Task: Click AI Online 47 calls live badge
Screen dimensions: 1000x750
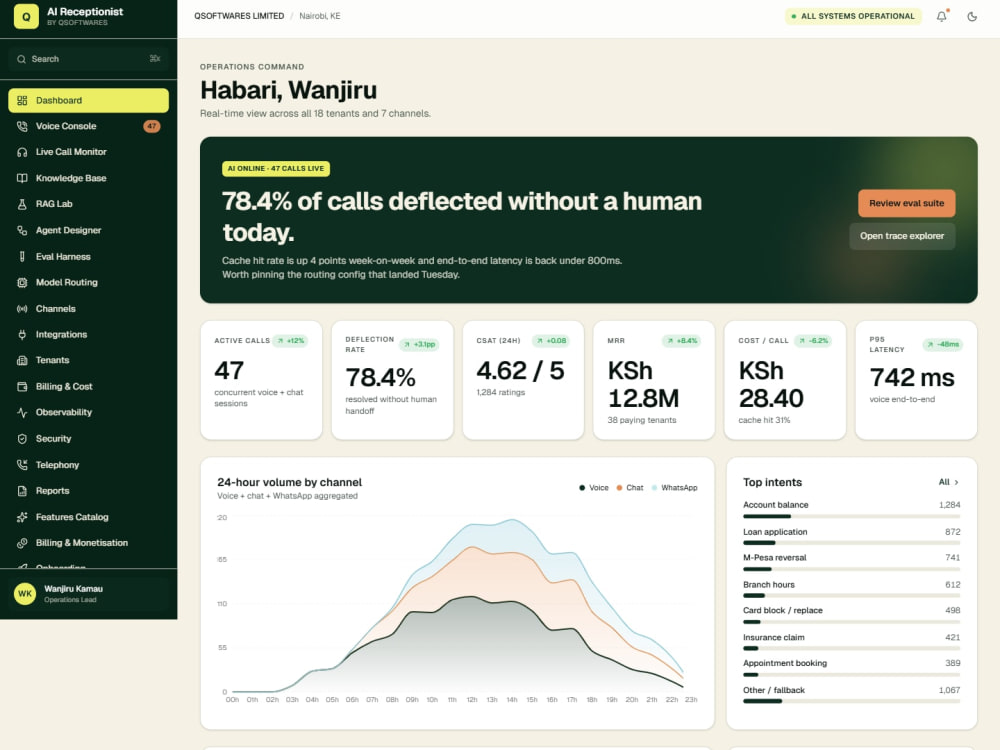Action: click(276, 169)
